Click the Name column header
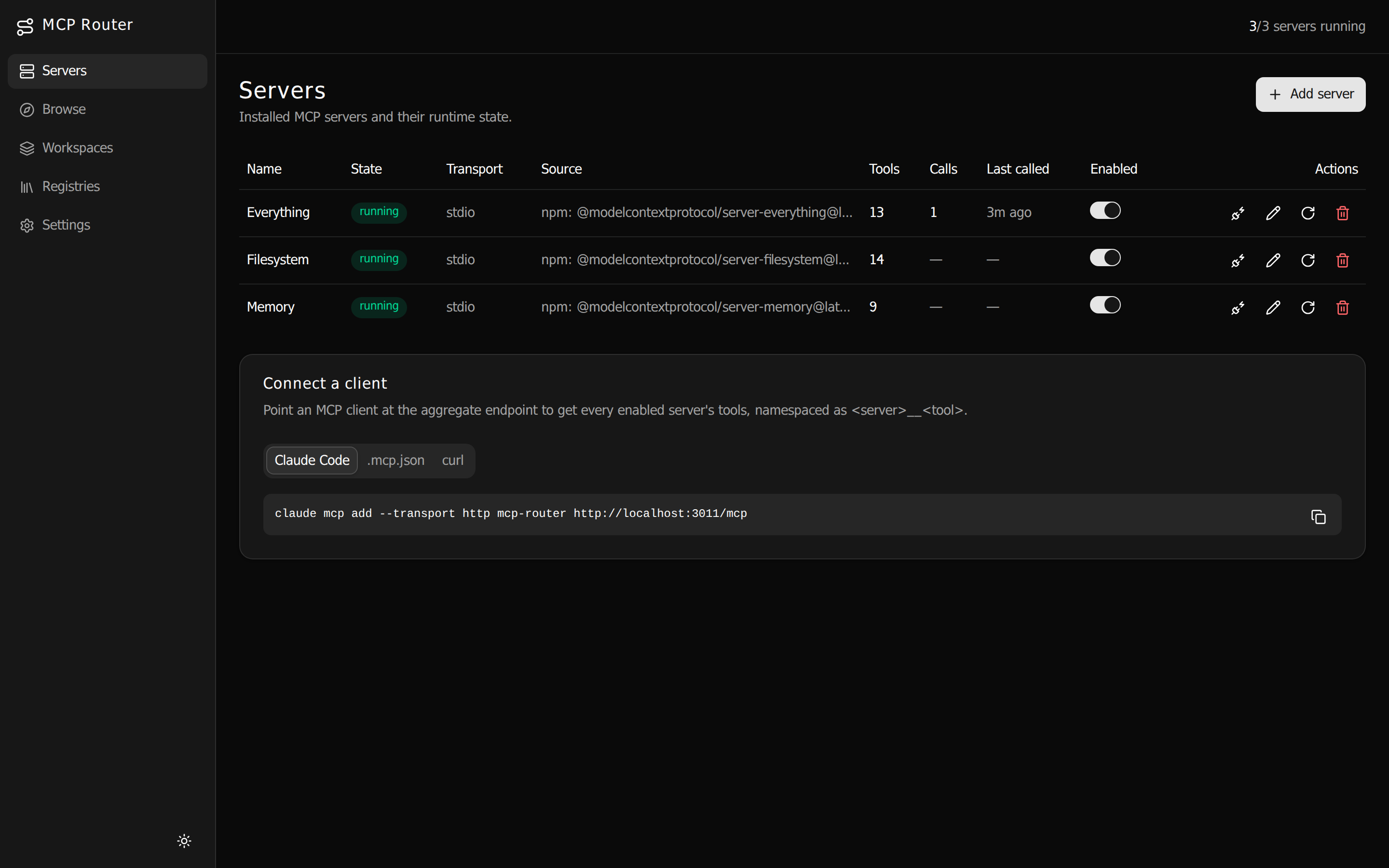The width and height of the screenshot is (1389, 868). pos(264,169)
